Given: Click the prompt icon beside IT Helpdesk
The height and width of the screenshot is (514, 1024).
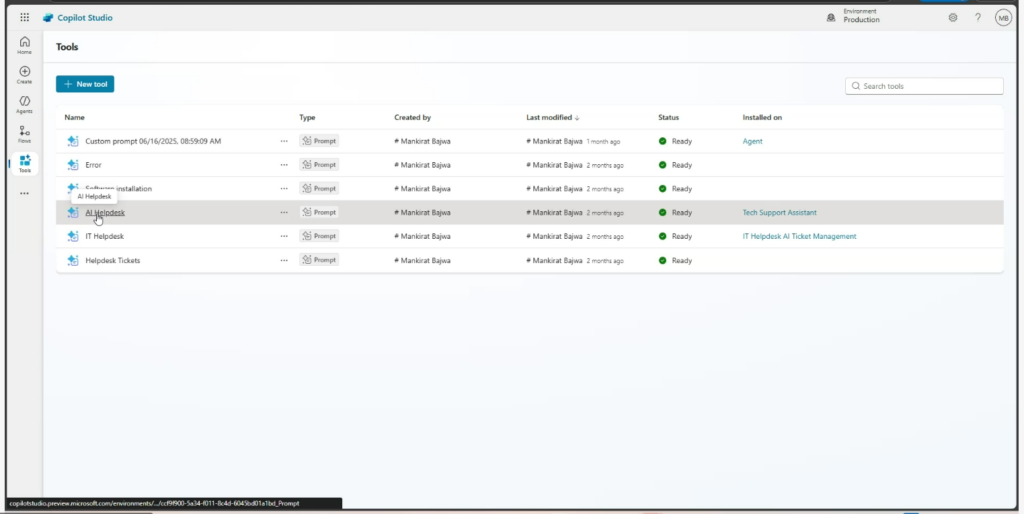Looking at the screenshot, I should [72, 236].
